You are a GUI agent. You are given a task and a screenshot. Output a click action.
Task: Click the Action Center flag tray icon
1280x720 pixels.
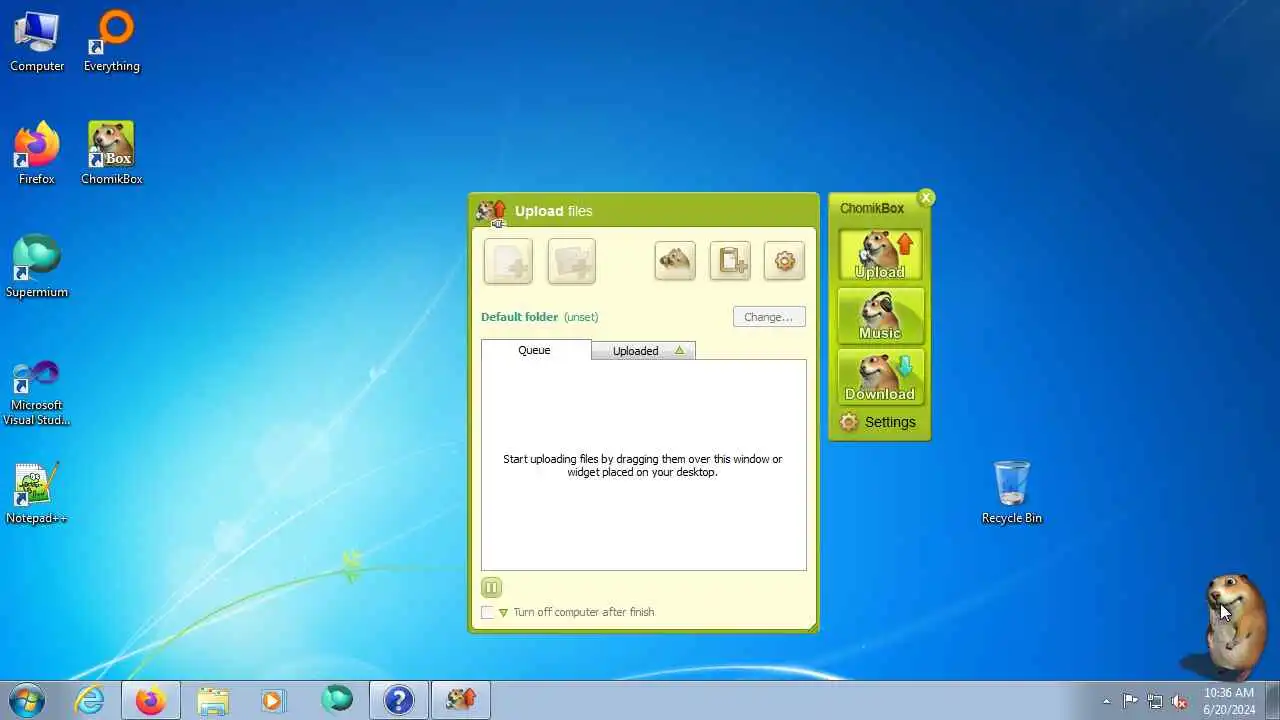coord(1130,701)
